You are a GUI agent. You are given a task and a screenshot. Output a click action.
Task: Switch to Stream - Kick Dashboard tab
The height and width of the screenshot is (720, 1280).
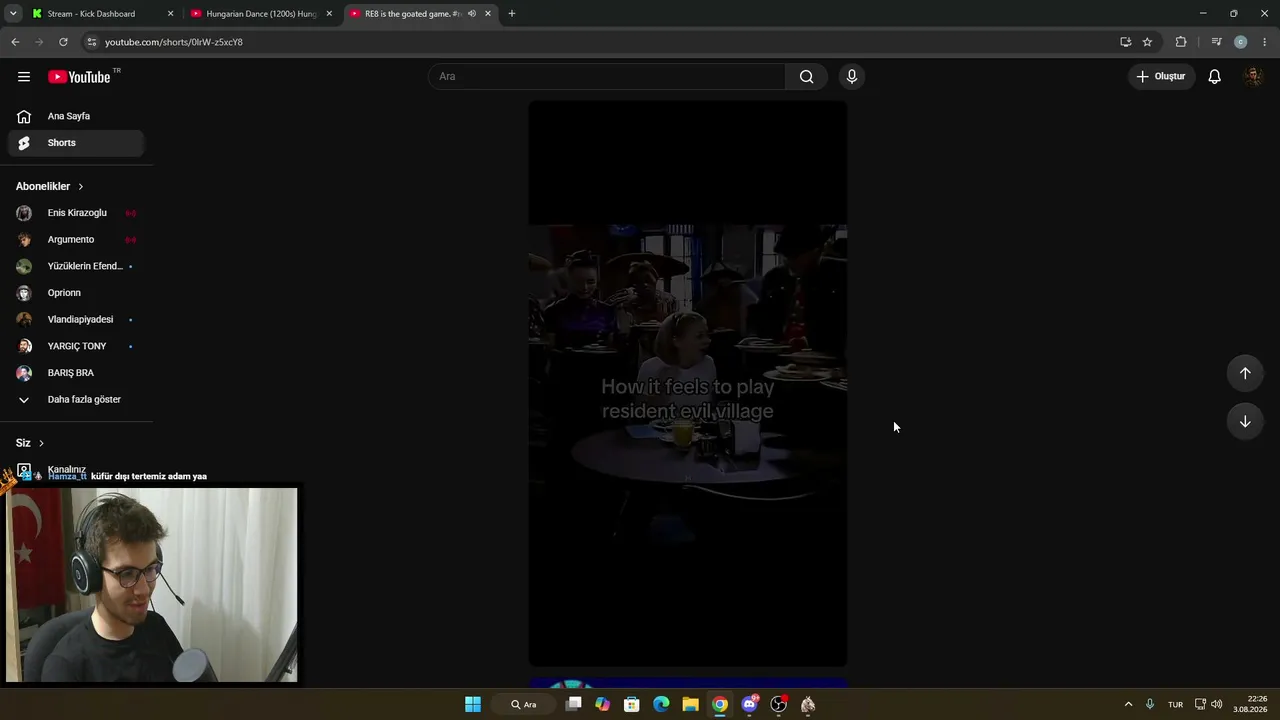[100, 14]
